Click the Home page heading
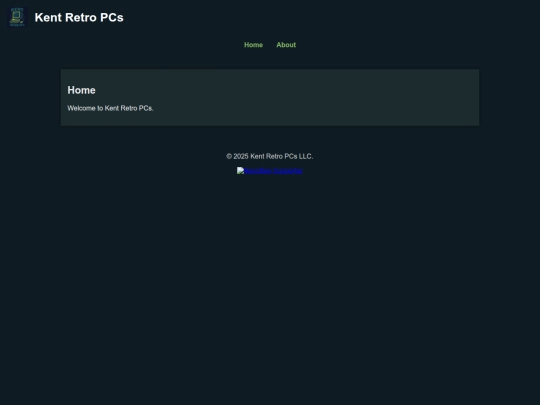The width and height of the screenshot is (540, 405). pyautogui.click(x=81, y=90)
